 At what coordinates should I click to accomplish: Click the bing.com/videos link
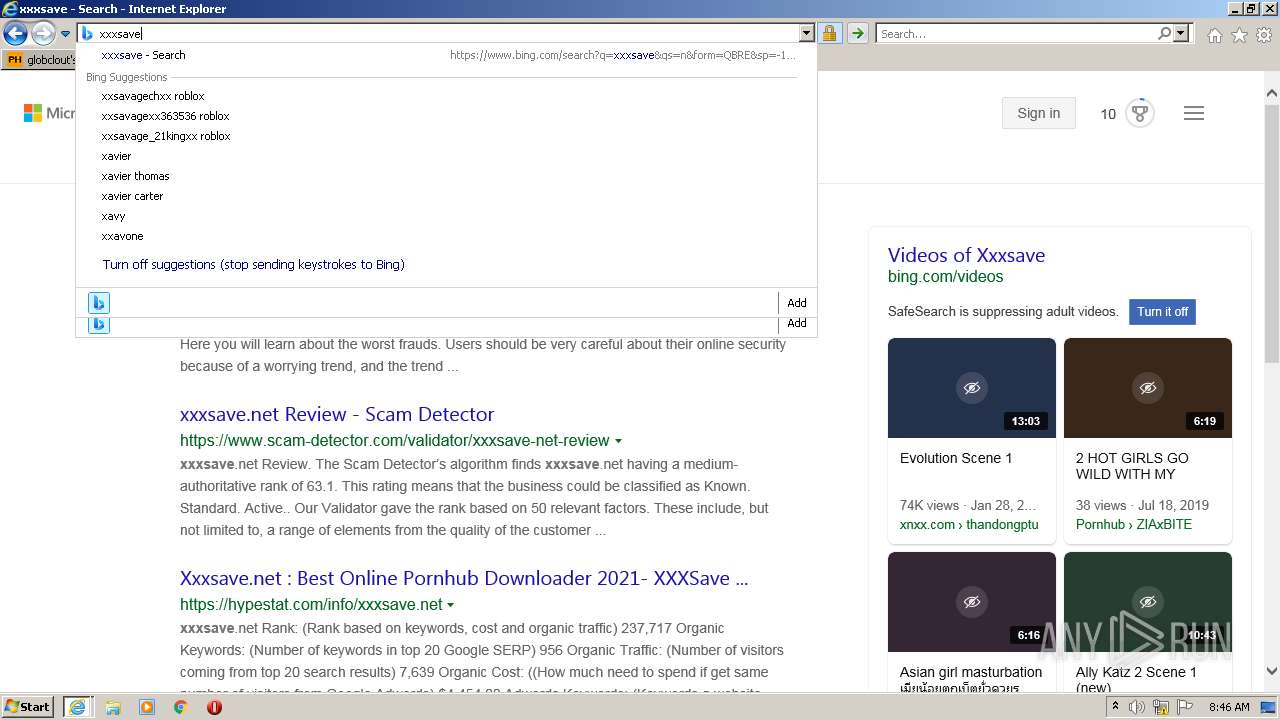coord(945,277)
